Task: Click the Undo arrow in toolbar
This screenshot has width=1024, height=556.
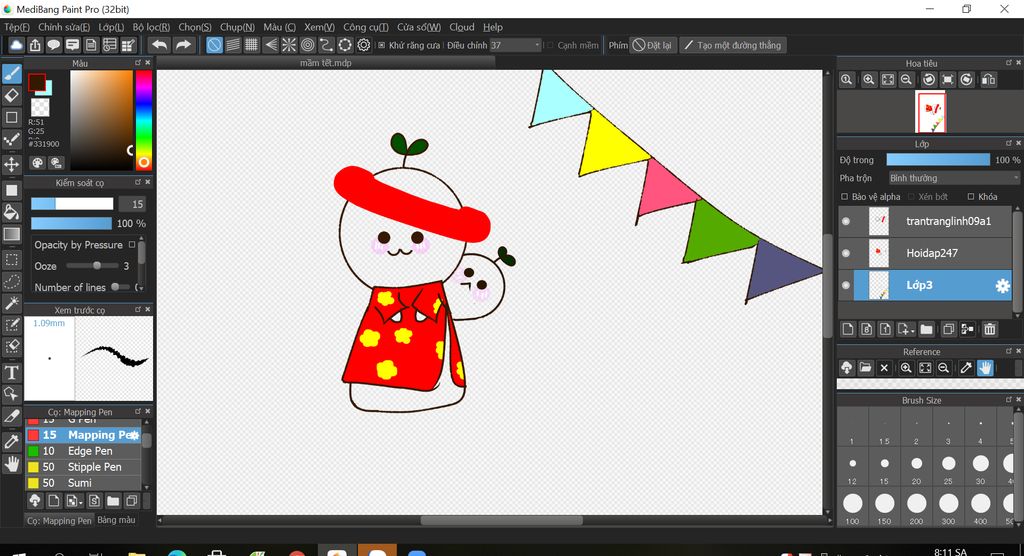Action: (159, 45)
